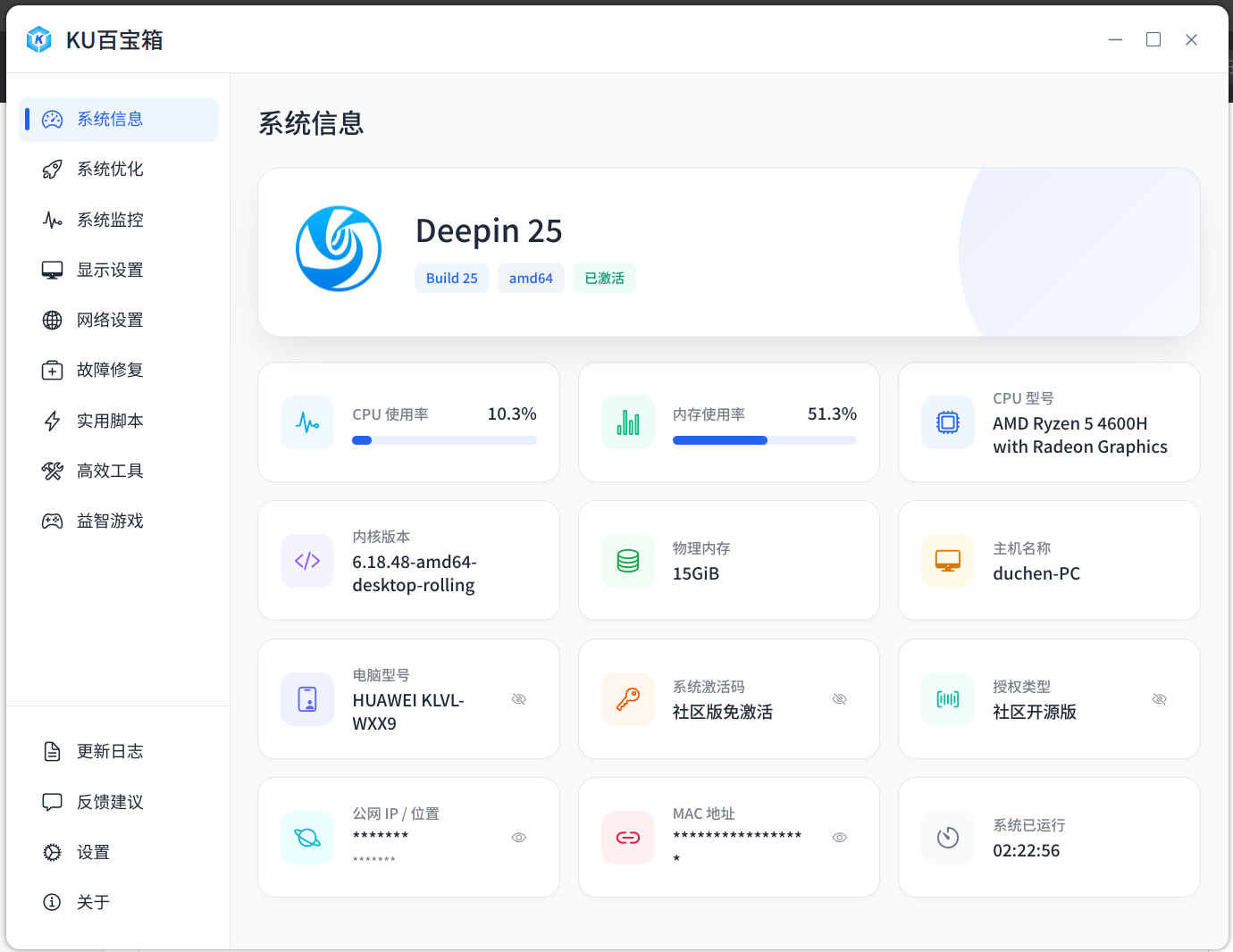Open 高效工具 in the sidebar
This screenshot has height=952, width=1233.
(119, 471)
